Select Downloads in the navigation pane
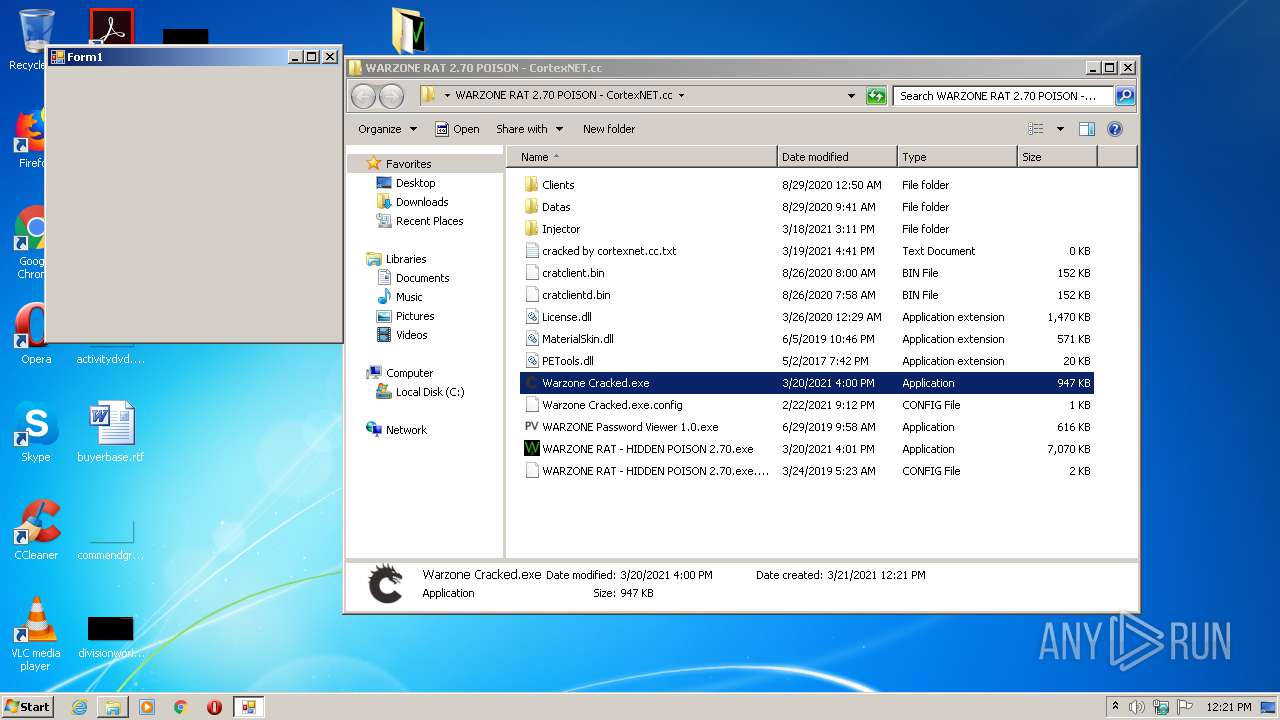This screenshot has width=1280, height=720. tap(421, 202)
